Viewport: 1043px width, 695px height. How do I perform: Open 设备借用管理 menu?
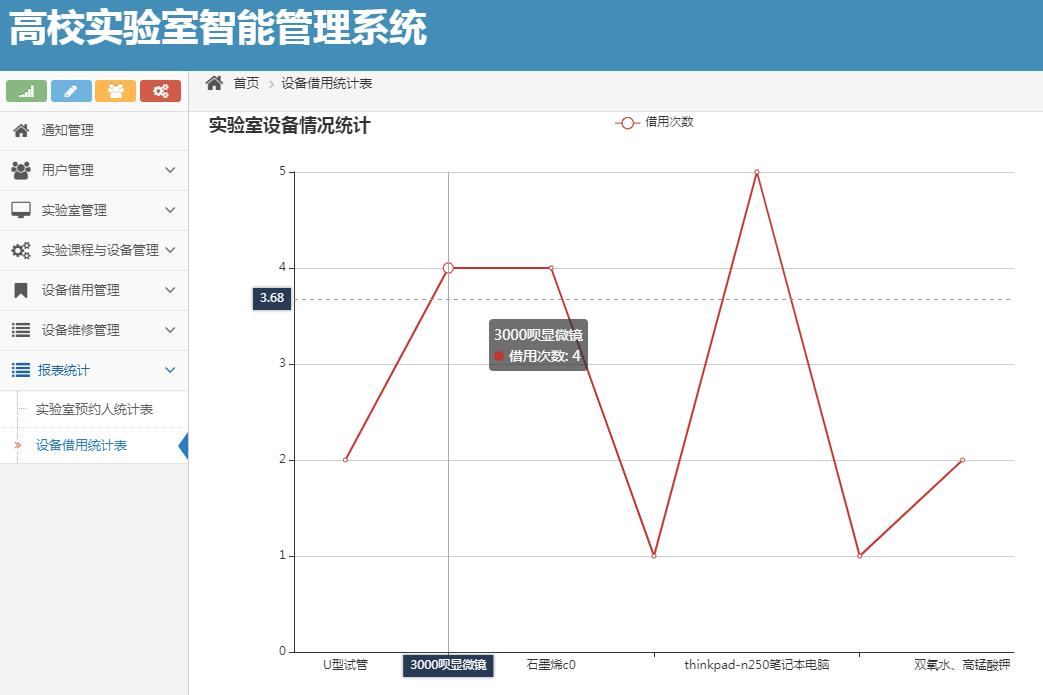tap(94, 291)
